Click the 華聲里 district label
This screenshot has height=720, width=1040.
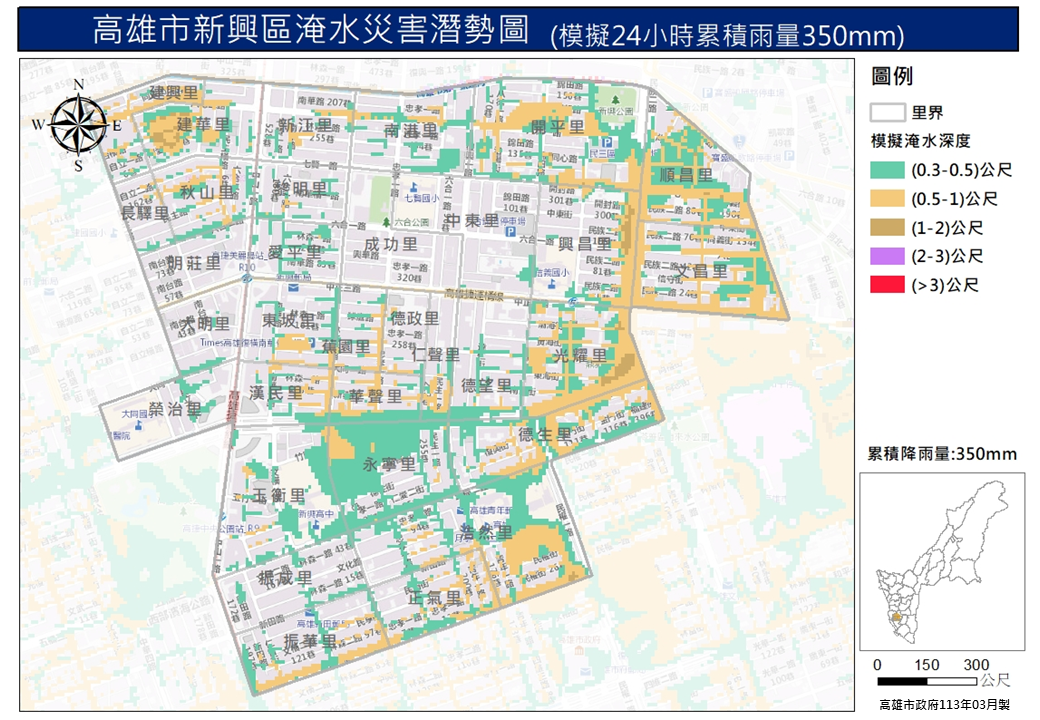pos(375,396)
